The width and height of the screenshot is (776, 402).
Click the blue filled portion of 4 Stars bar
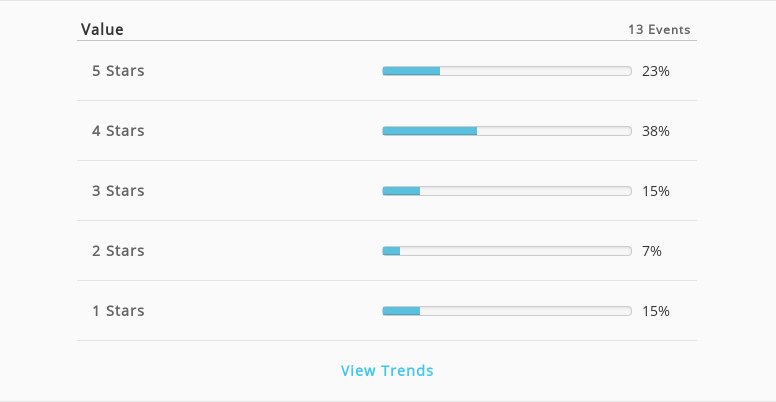pos(430,131)
